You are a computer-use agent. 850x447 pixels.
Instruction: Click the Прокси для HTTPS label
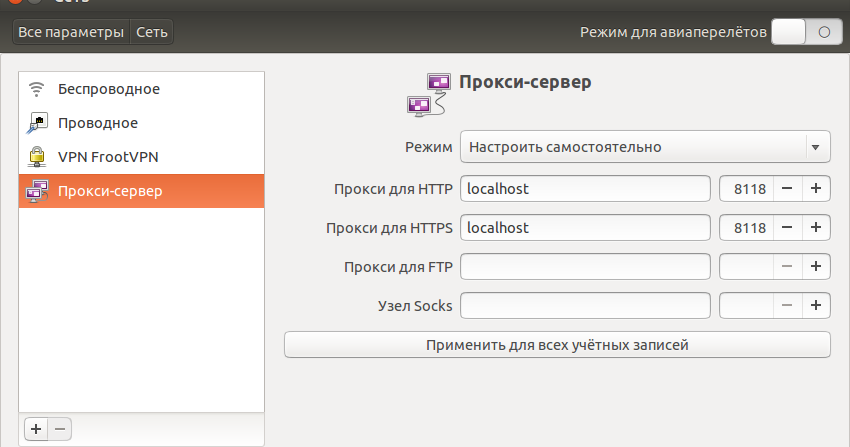click(389, 228)
